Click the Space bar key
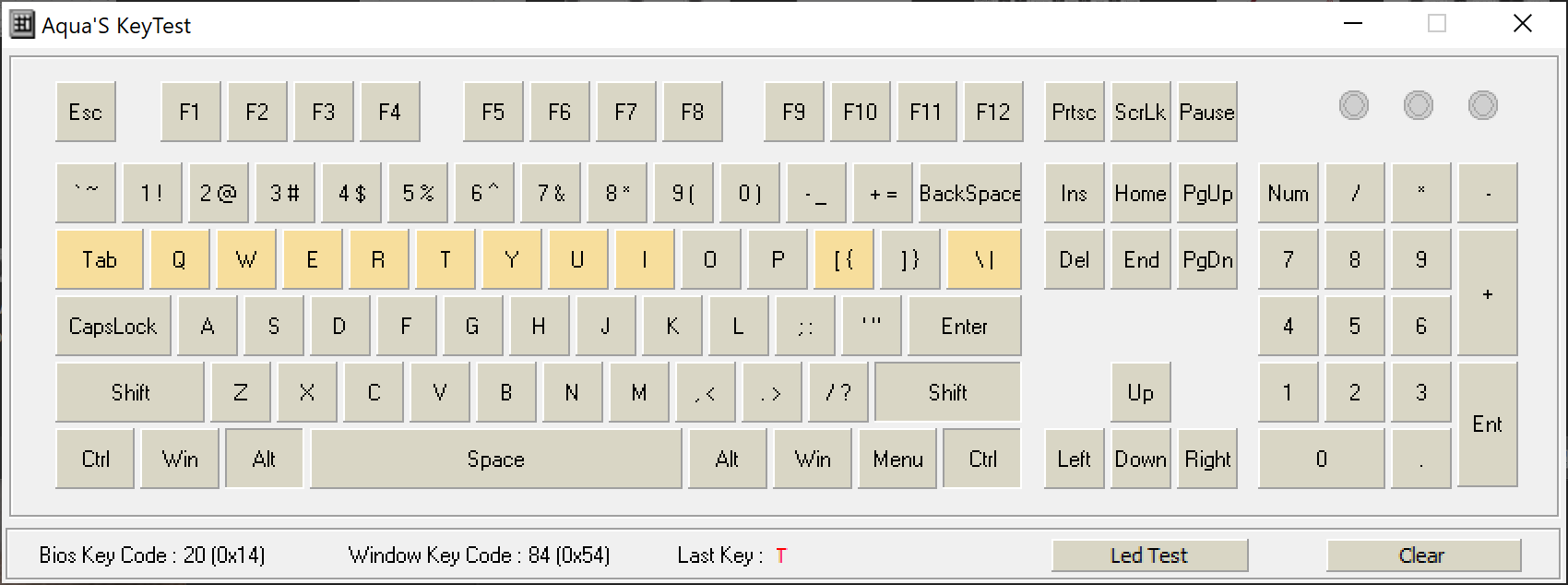1568x585 pixels. pyautogui.click(x=496, y=460)
